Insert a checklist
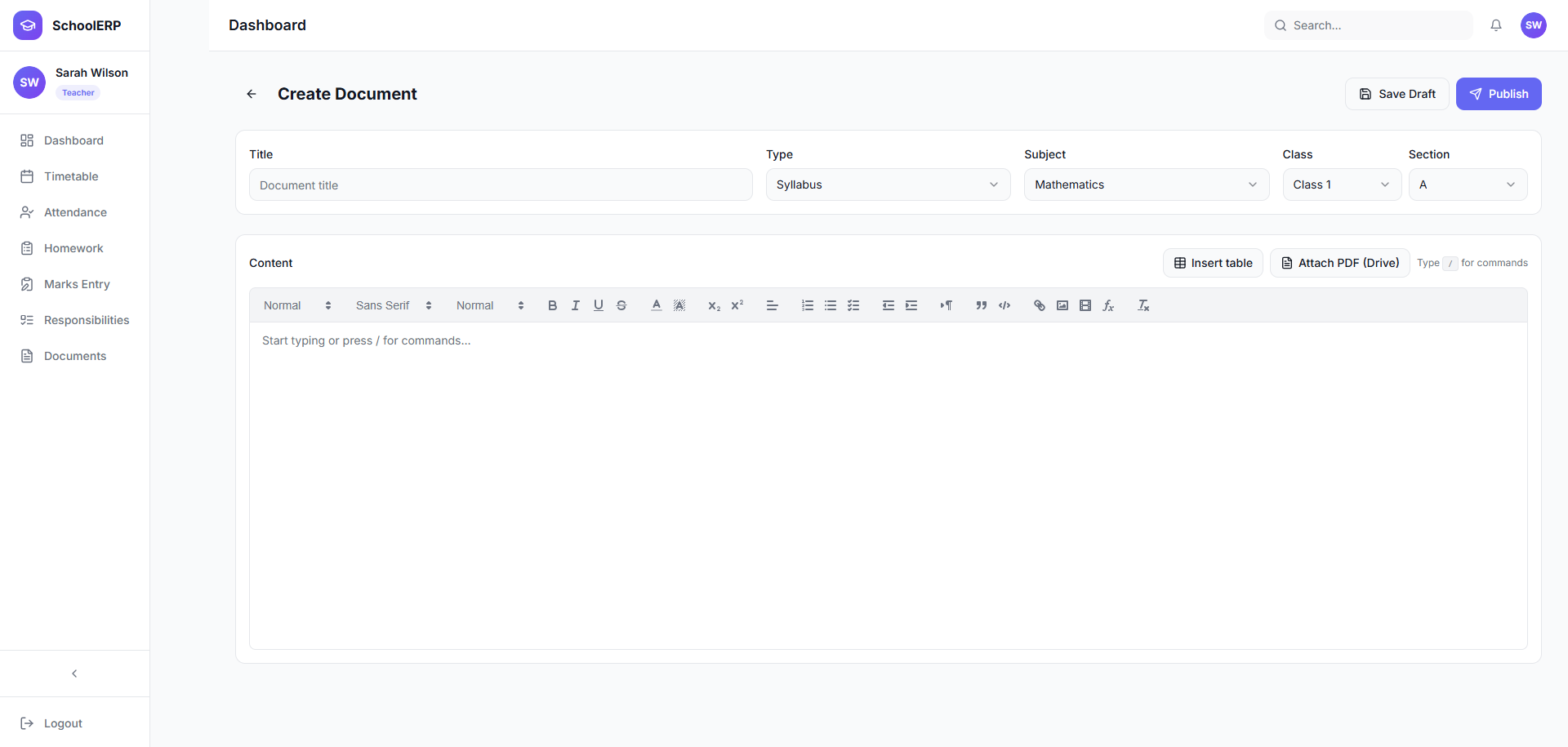 (x=853, y=305)
